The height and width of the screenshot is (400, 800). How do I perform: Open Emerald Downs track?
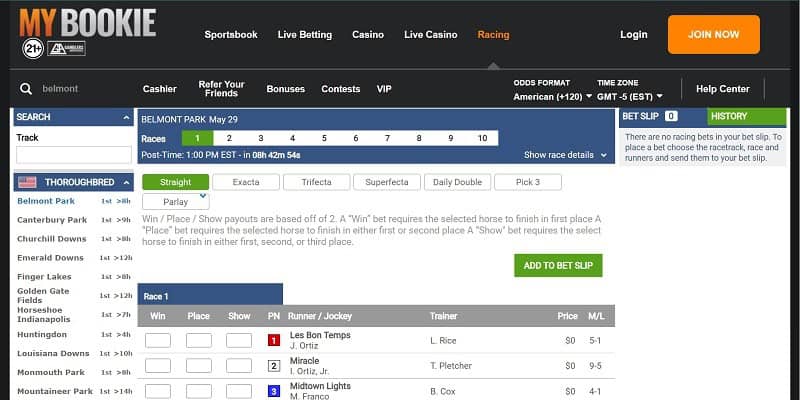click(50, 258)
